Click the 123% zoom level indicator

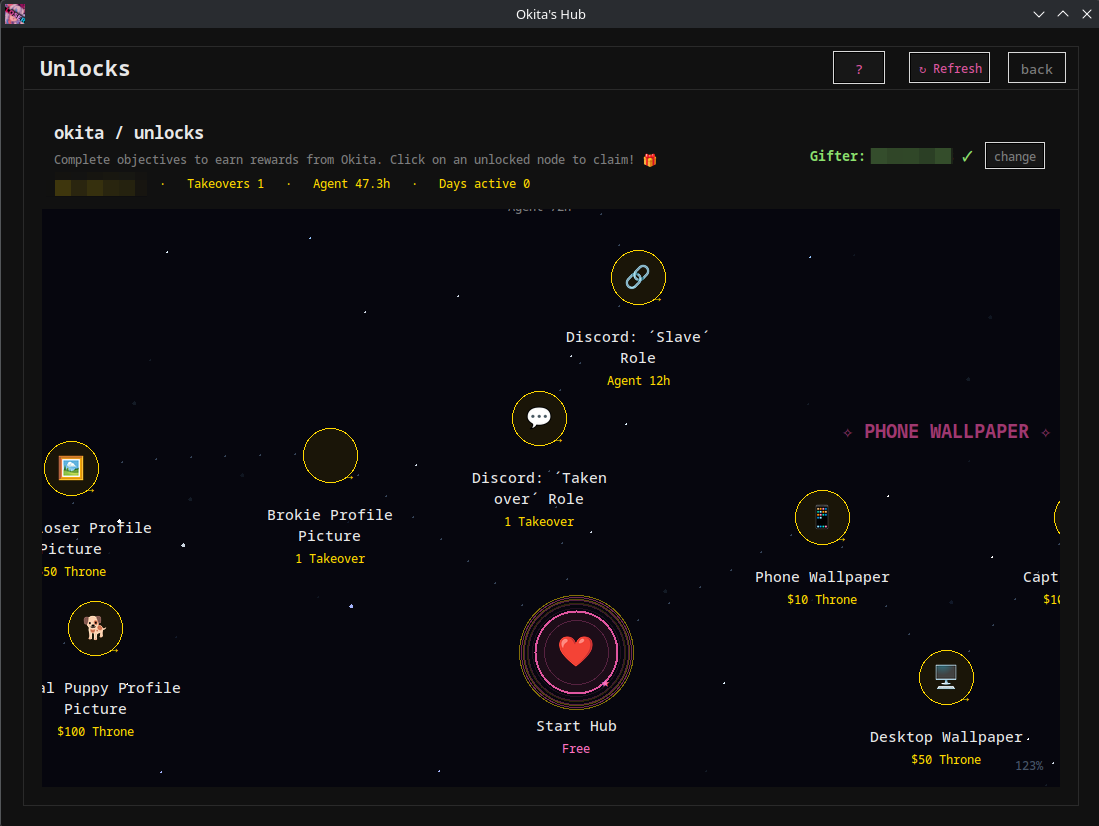(1029, 766)
